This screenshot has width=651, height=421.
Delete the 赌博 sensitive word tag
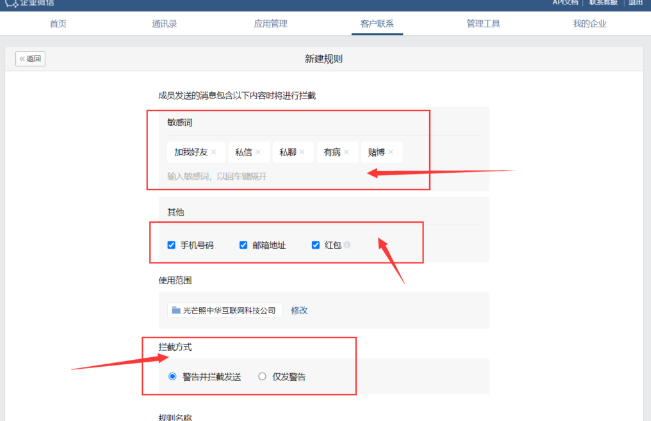click(391, 153)
